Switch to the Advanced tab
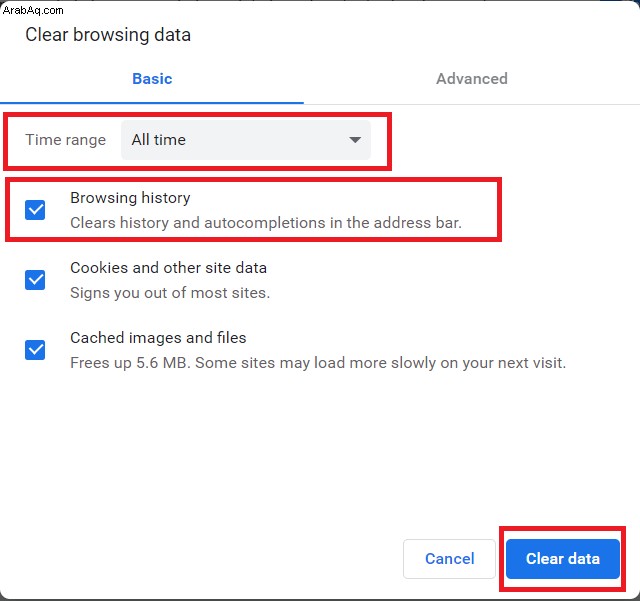 tap(472, 78)
